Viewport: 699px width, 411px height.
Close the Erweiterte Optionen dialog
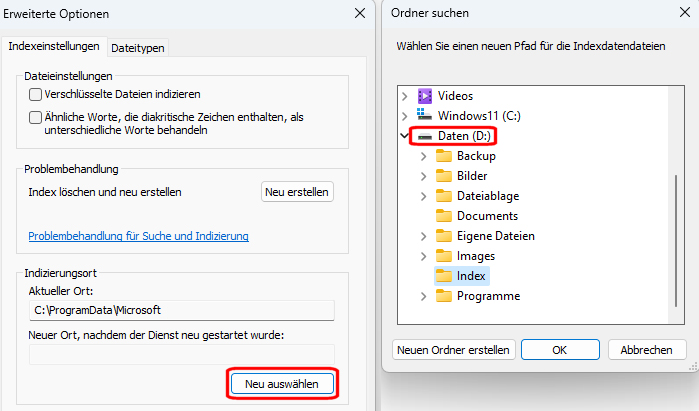(360, 13)
